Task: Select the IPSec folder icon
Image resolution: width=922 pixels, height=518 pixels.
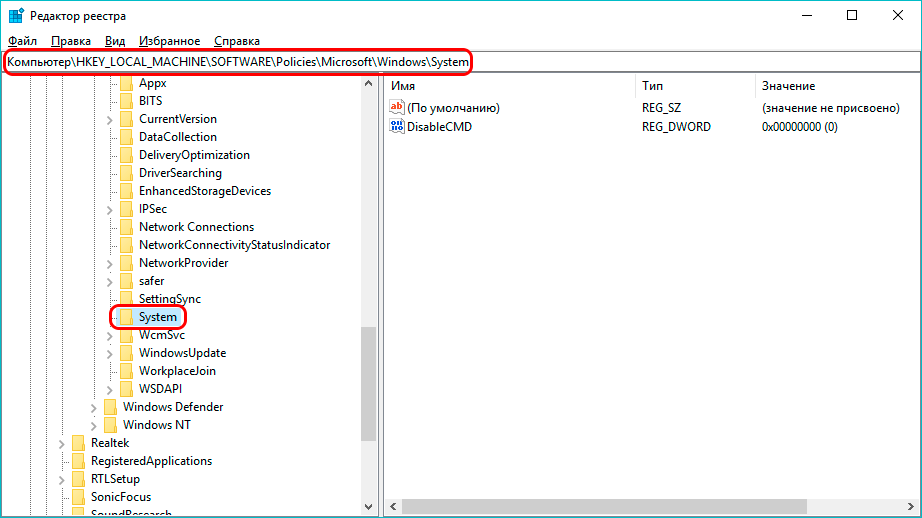Action: pyautogui.click(x=126, y=209)
